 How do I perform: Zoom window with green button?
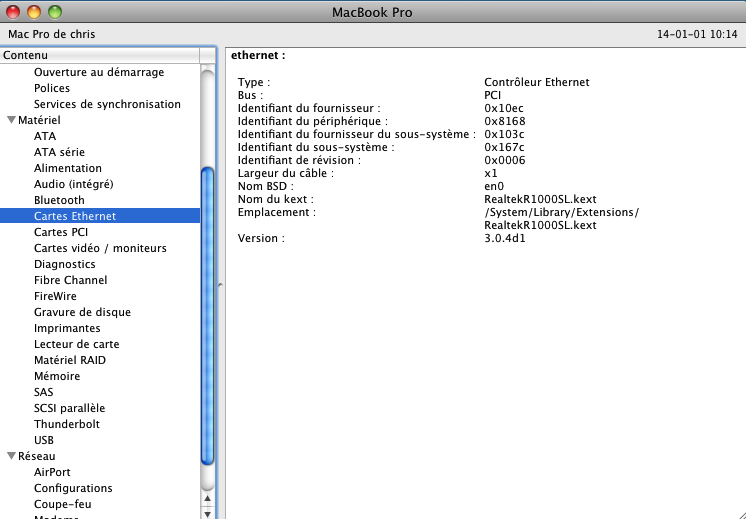55,12
